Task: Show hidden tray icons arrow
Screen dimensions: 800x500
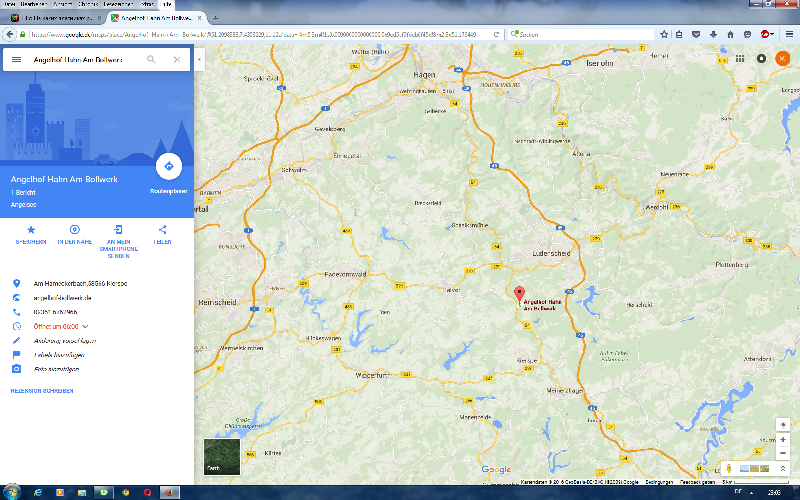Action: [753, 492]
